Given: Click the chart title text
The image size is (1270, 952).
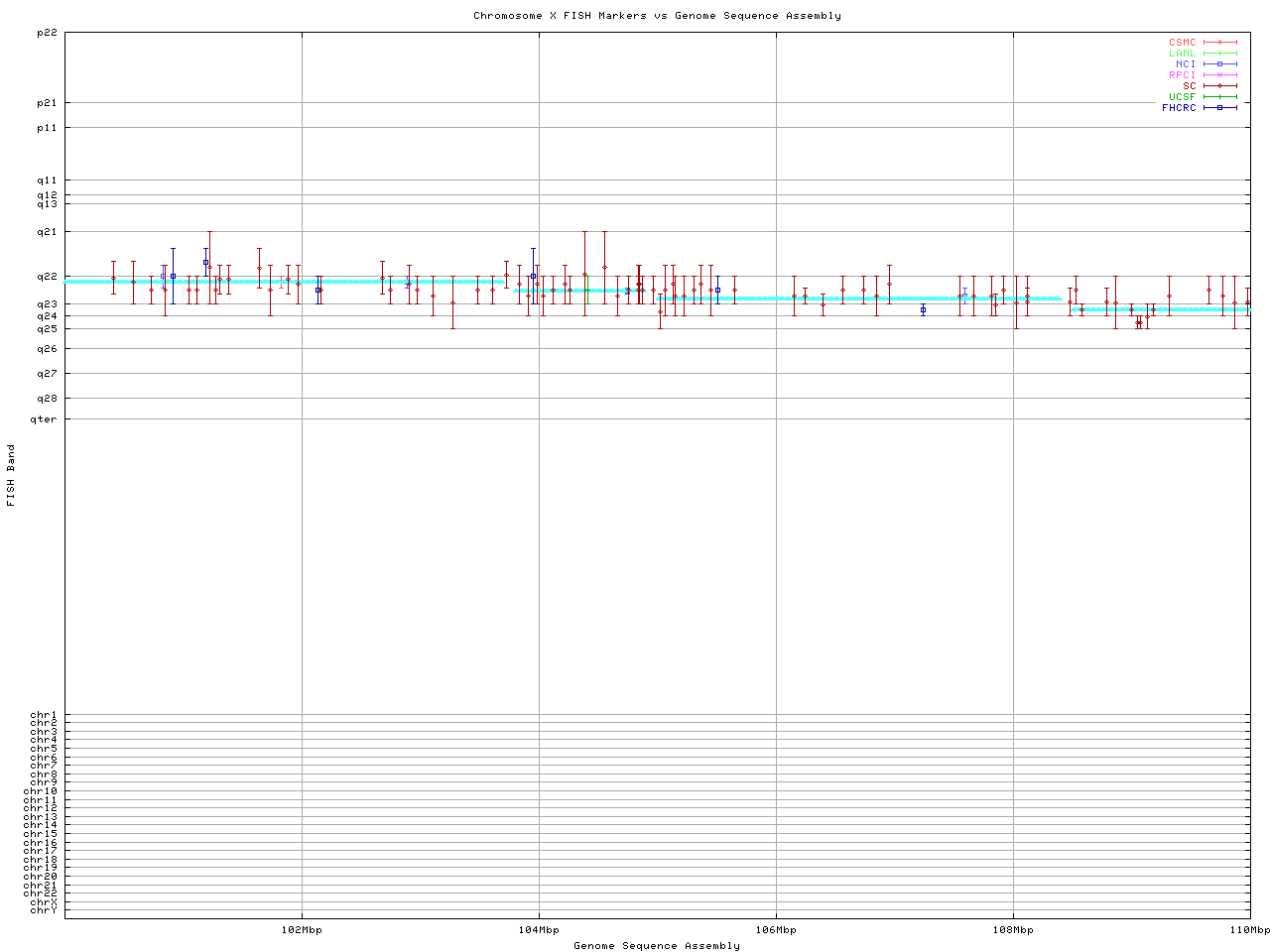Looking at the screenshot, I should coord(657,16).
